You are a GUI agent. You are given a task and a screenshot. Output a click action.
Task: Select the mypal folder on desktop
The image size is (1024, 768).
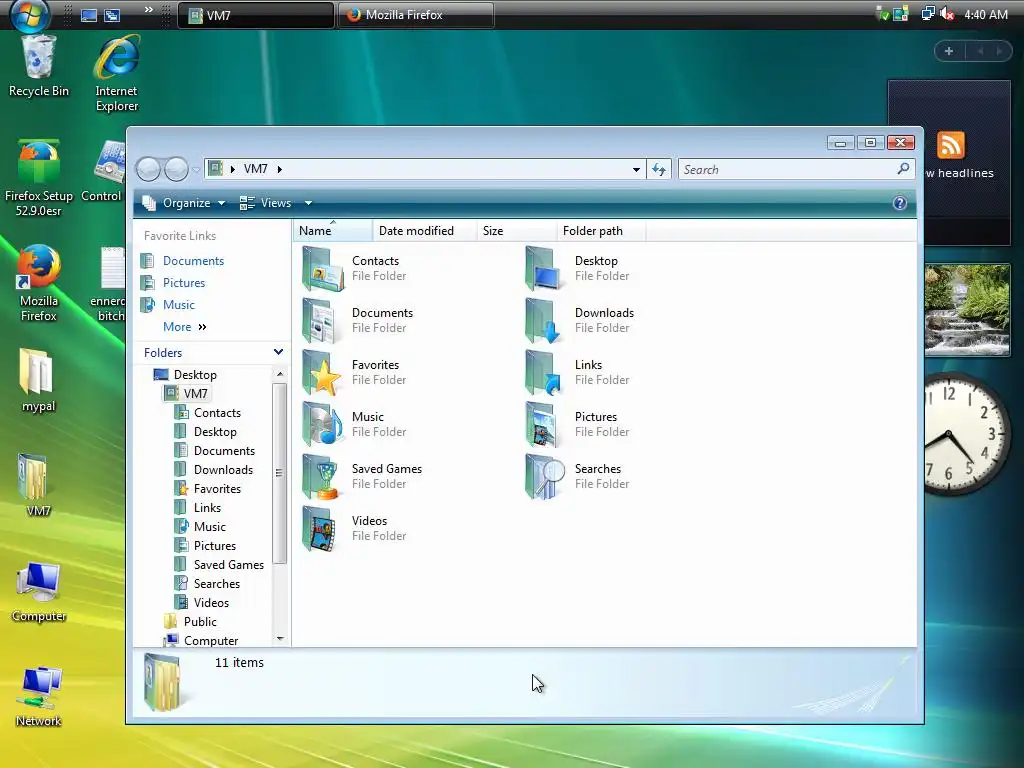pyautogui.click(x=39, y=380)
